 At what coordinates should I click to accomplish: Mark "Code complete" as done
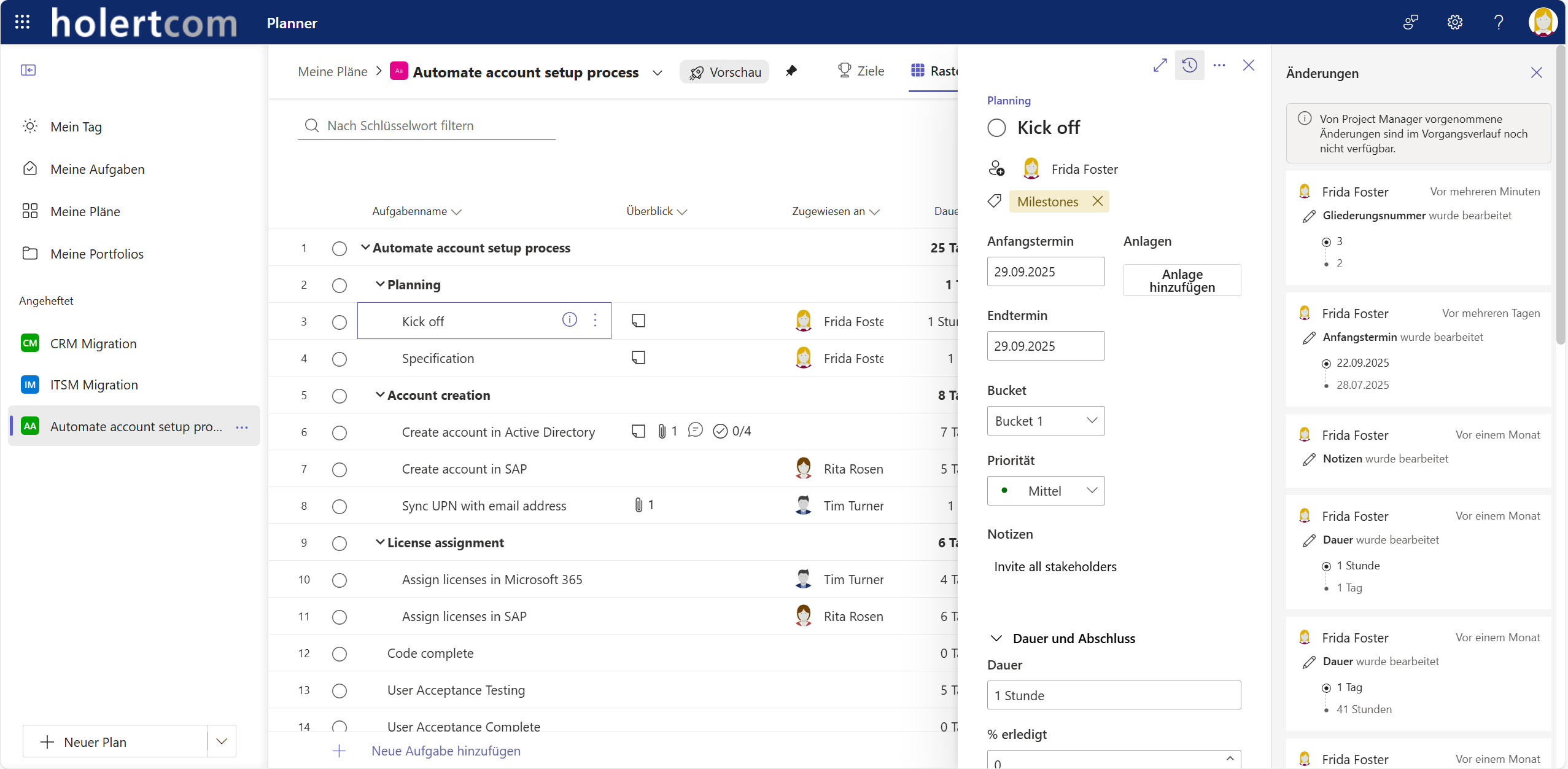pyautogui.click(x=339, y=654)
